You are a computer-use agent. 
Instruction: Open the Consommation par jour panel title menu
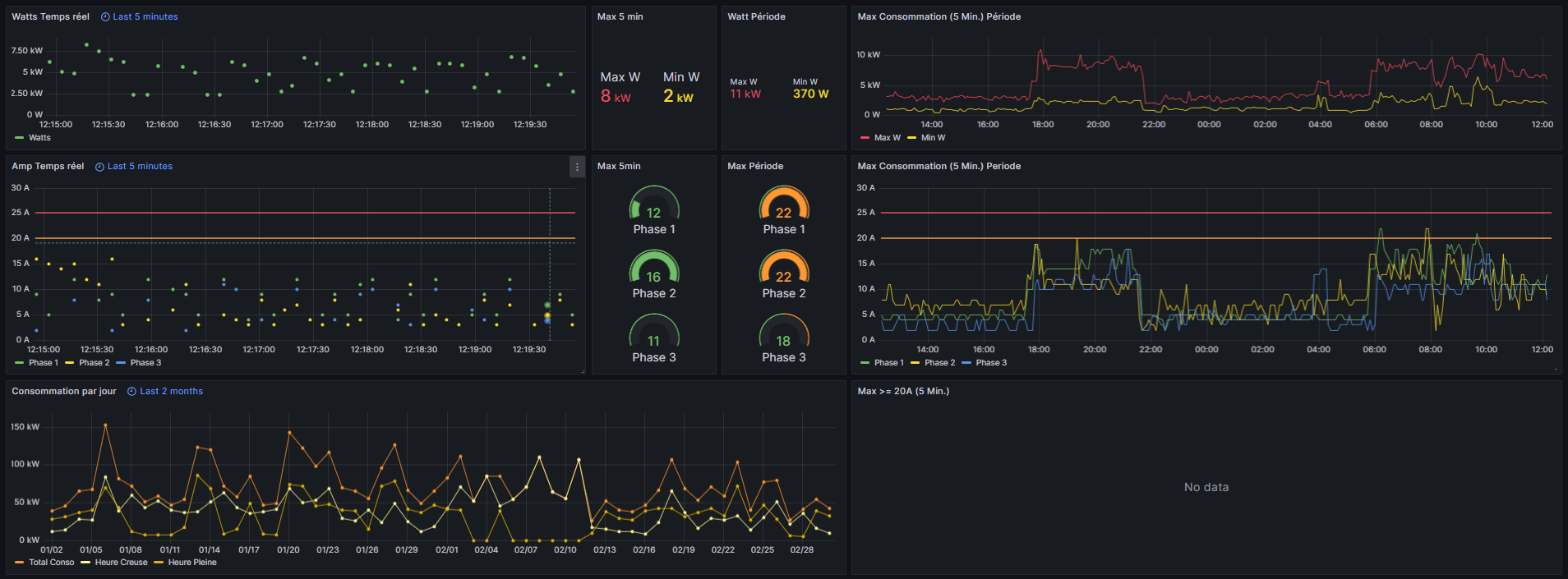(64, 391)
